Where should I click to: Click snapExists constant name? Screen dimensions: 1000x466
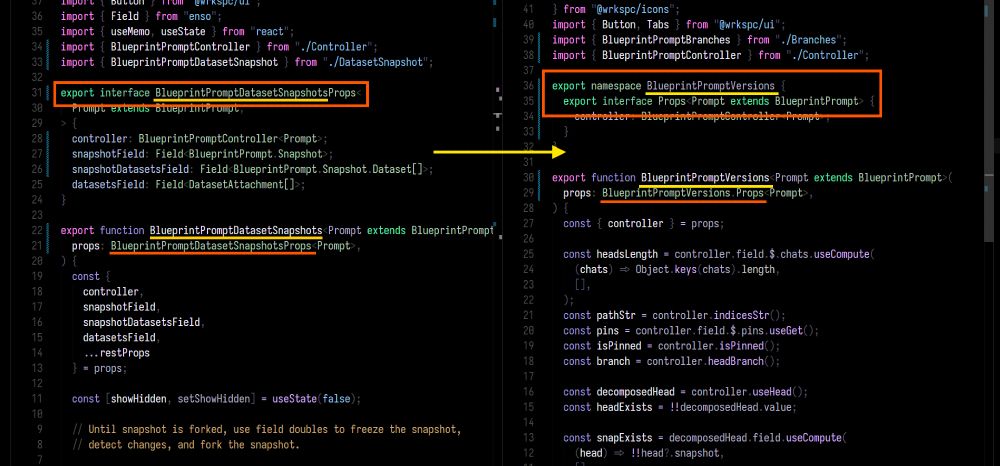624,437
